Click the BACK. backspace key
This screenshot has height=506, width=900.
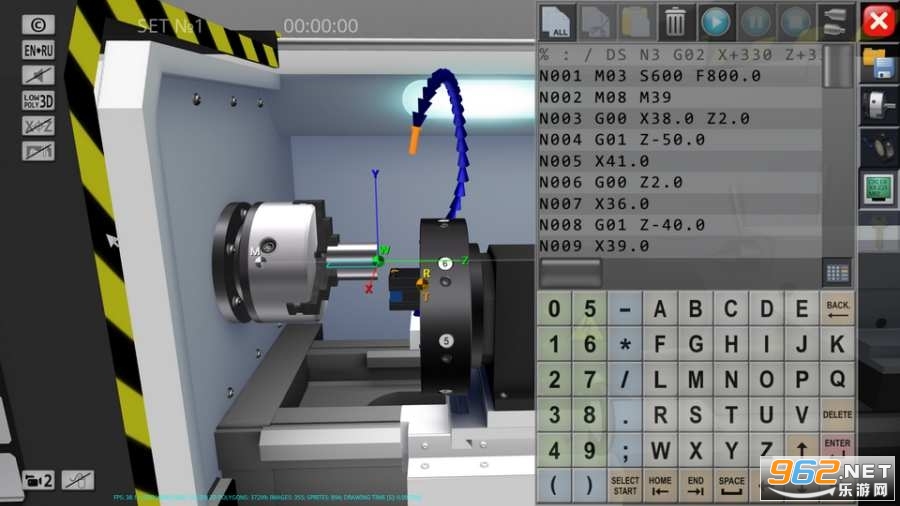pyautogui.click(x=837, y=309)
